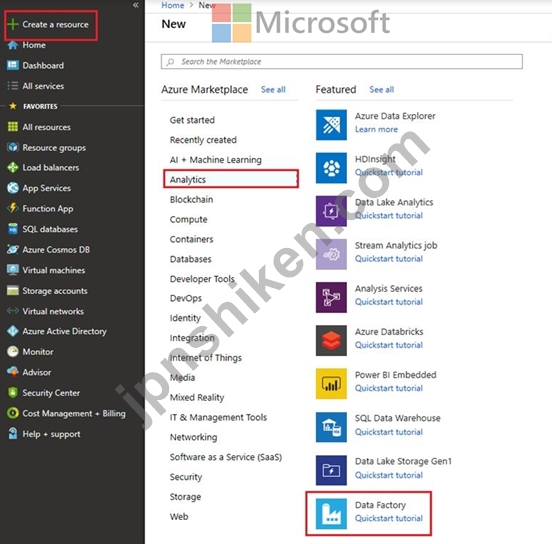This screenshot has width=552, height=544.
Task: Click the Analysis Services tile icon
Action: [x=331, y=298]
